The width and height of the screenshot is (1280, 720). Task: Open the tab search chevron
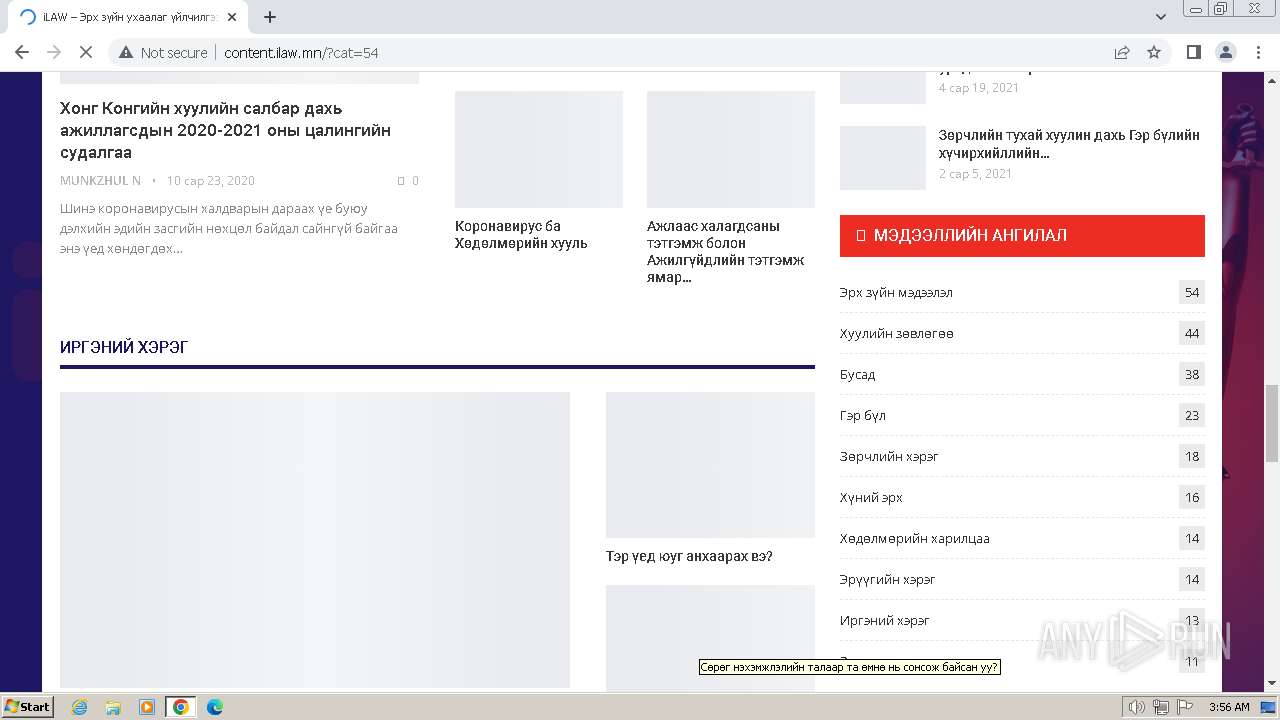[x=1161, y=17]
